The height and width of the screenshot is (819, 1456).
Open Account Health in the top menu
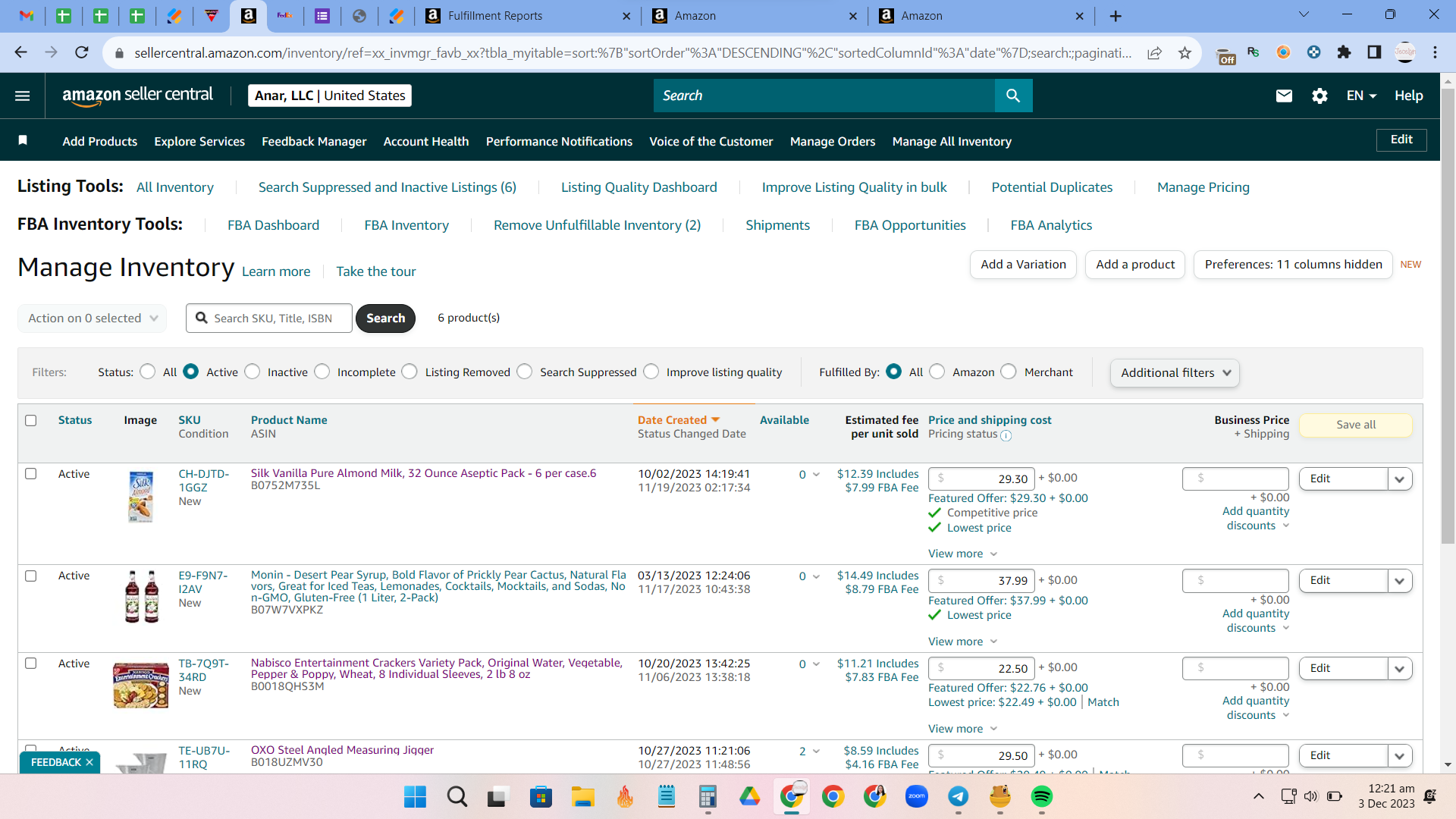click(426, 141)
